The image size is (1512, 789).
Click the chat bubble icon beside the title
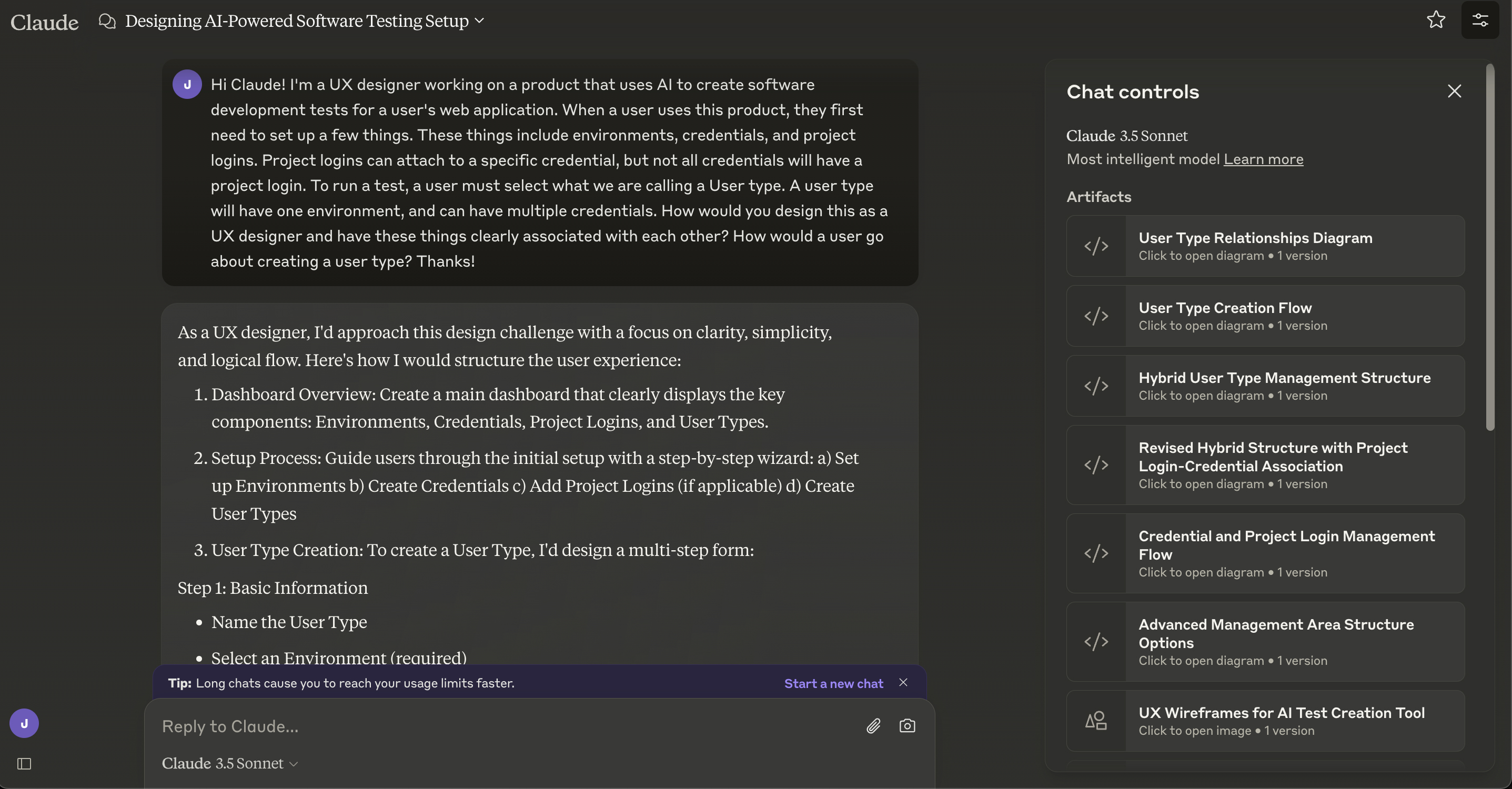[107, 21]
